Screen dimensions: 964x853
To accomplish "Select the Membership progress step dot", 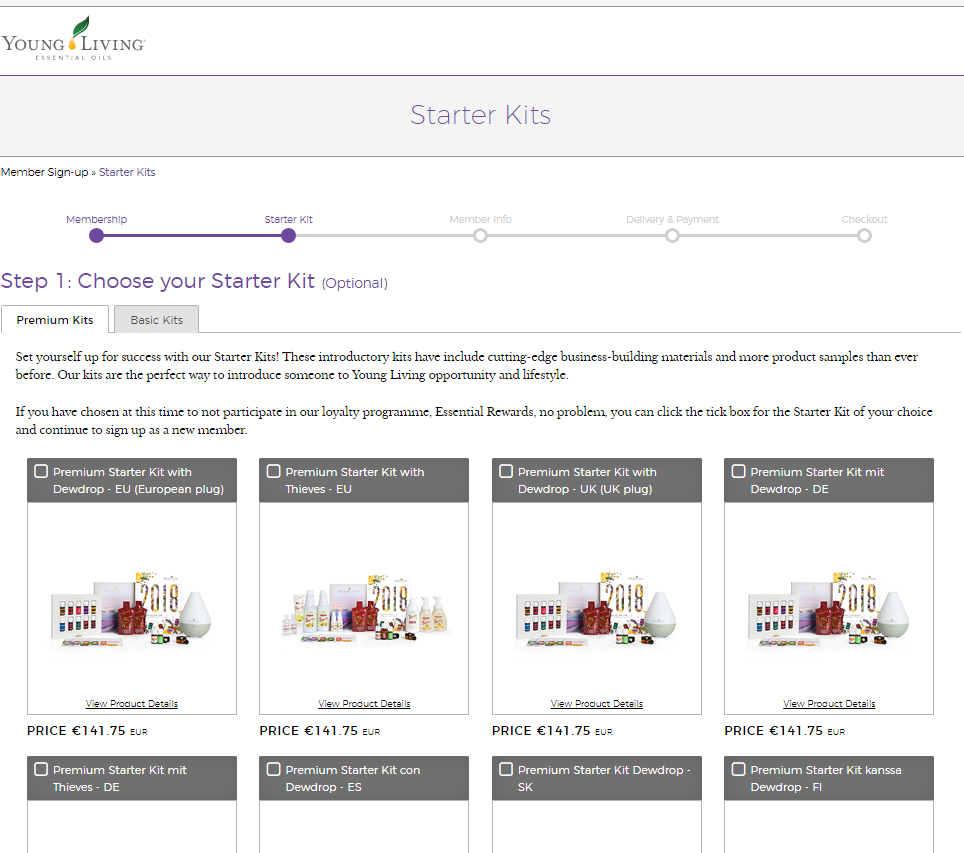I will [97, 236].
